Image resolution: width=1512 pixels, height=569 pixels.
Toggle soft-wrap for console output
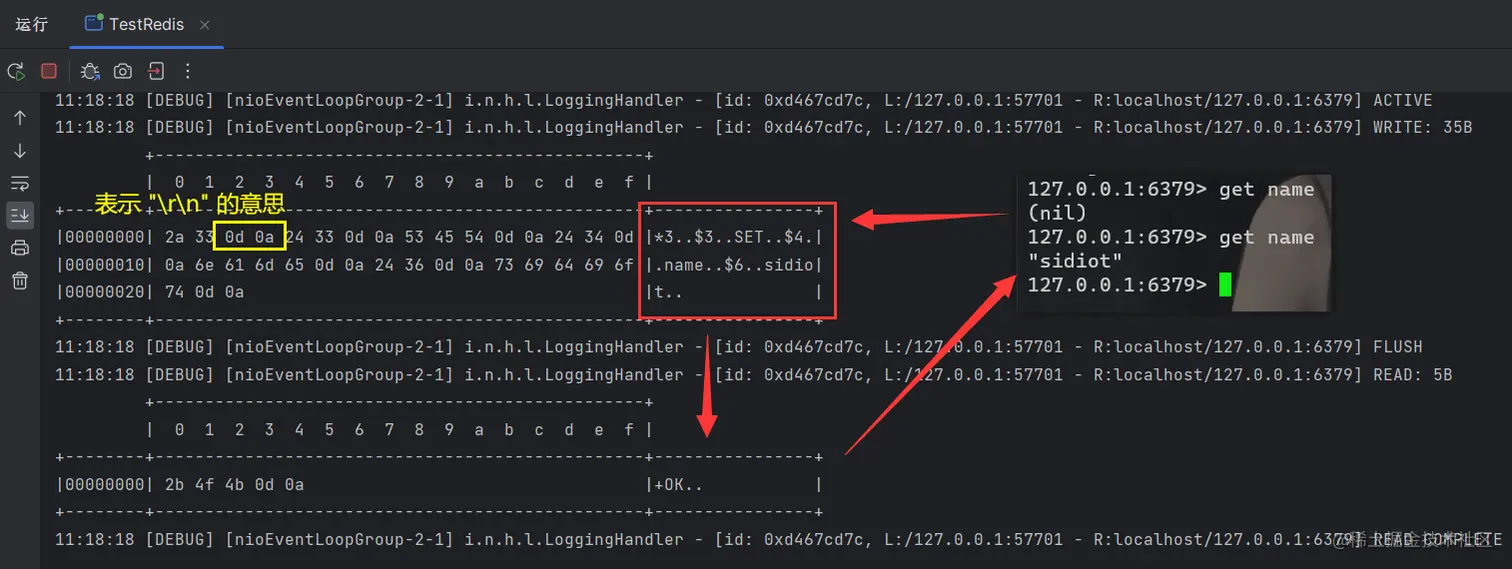point(19,183)
